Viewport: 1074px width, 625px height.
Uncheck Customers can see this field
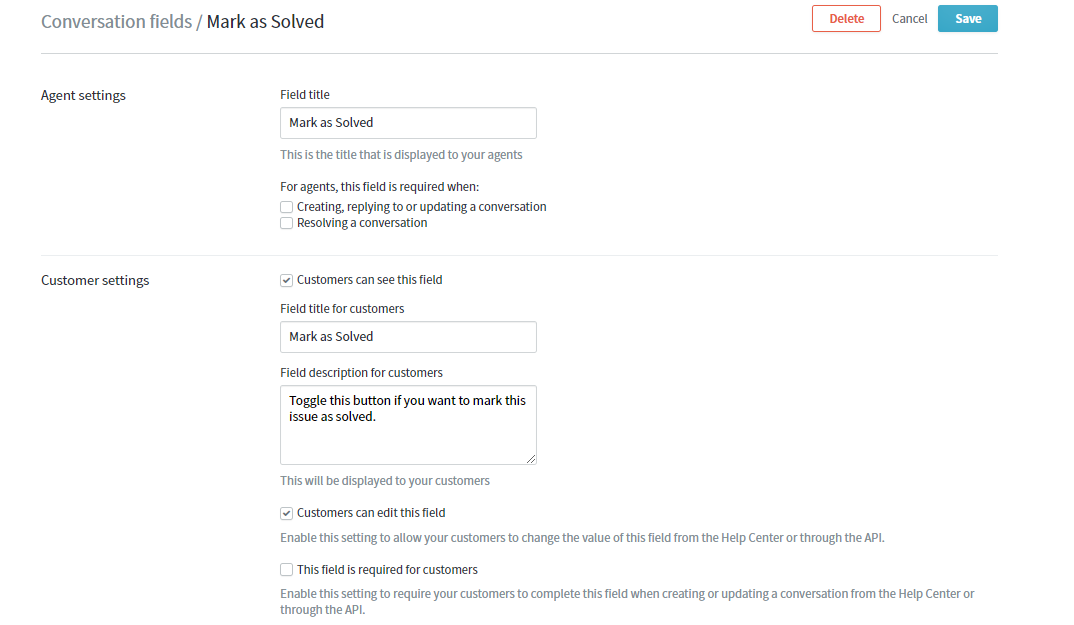(x=287, y=280)
